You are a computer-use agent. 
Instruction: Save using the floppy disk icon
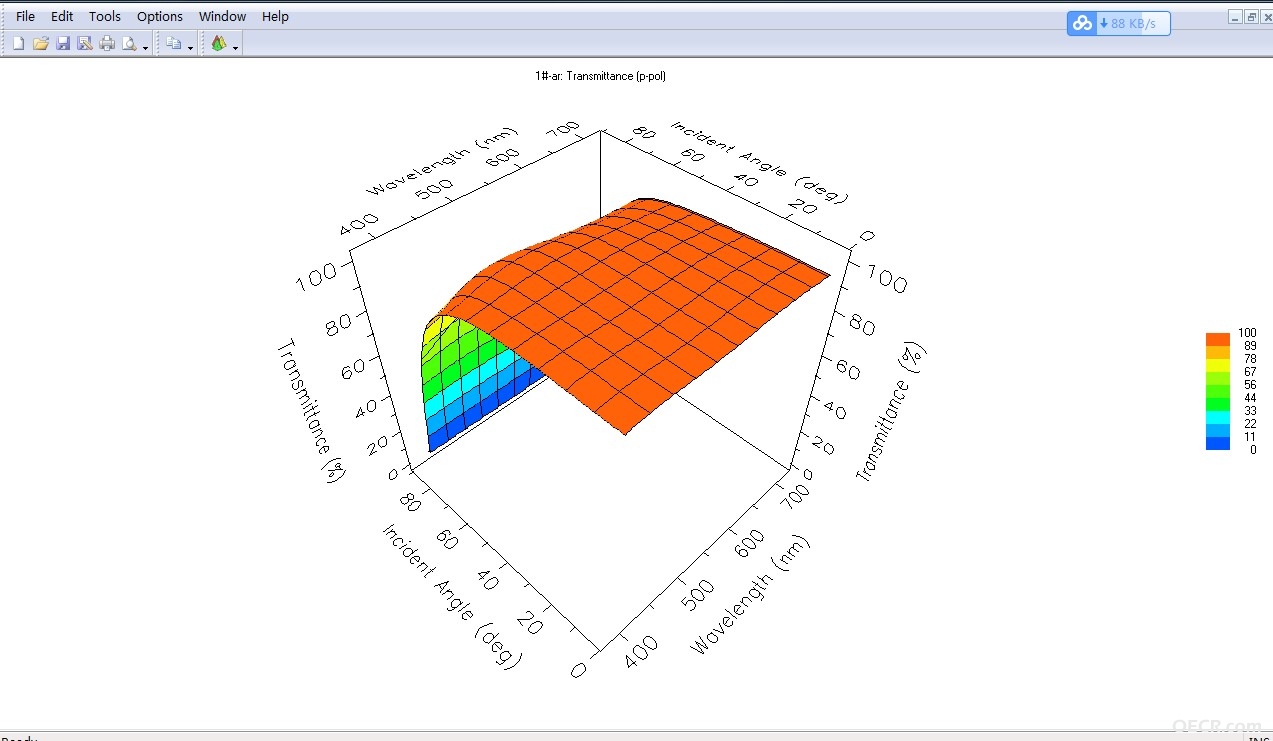point(63,44)
